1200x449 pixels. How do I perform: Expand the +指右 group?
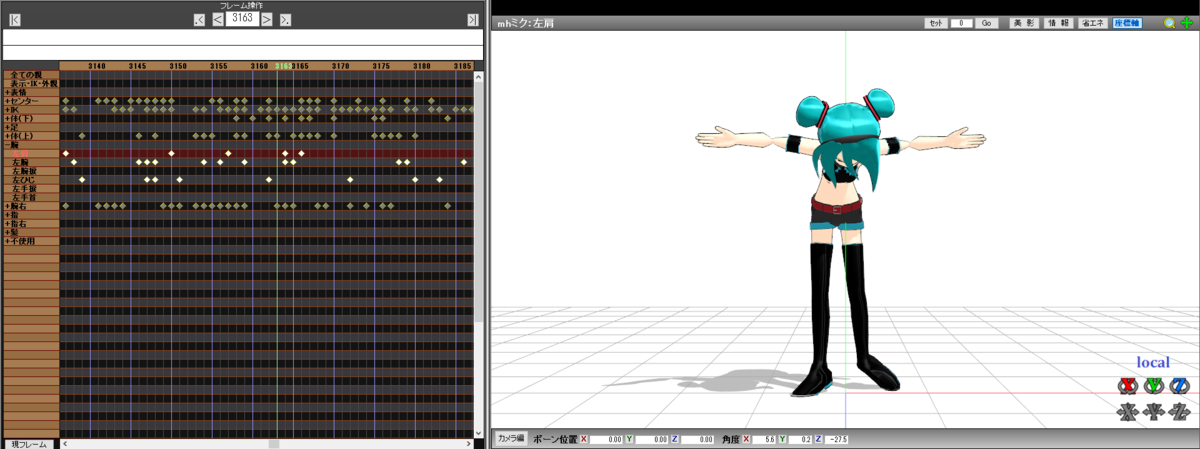click(x=31, y=223)
